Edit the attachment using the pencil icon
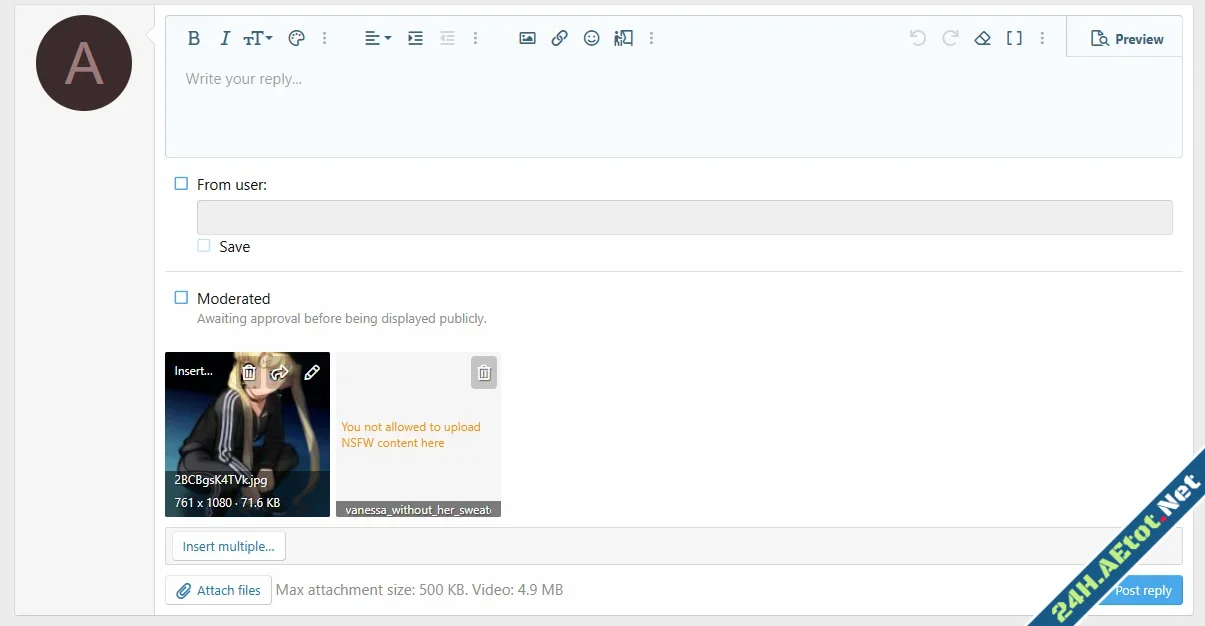 pyautogui.click(x=312, y=372)
